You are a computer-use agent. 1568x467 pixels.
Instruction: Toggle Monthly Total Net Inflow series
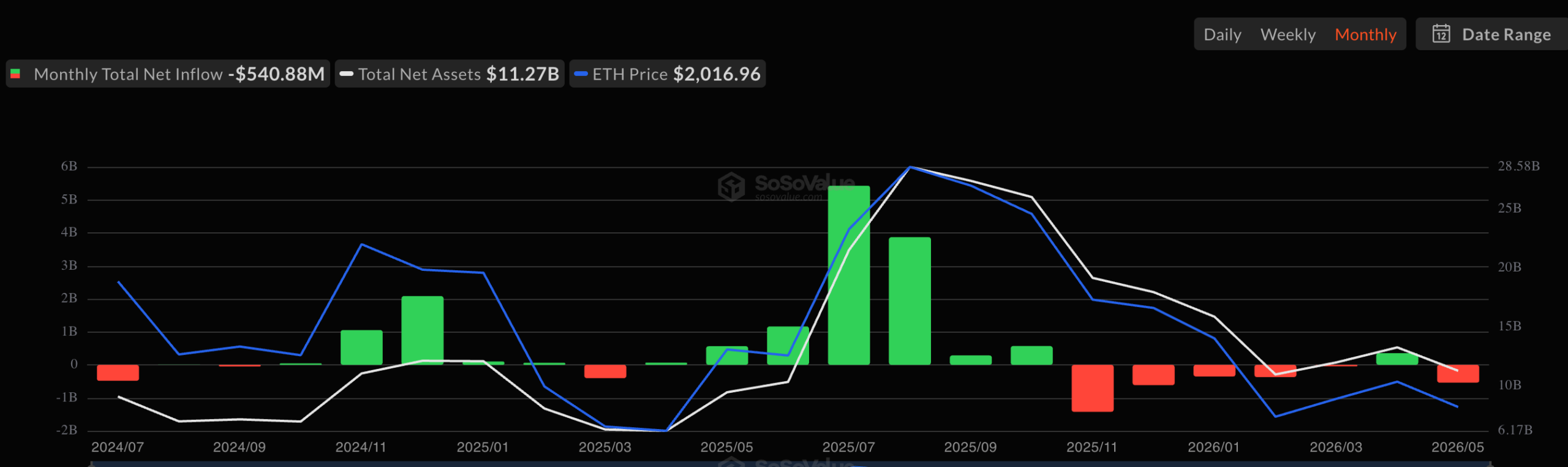pyautogui.click(x=168, y=74)
